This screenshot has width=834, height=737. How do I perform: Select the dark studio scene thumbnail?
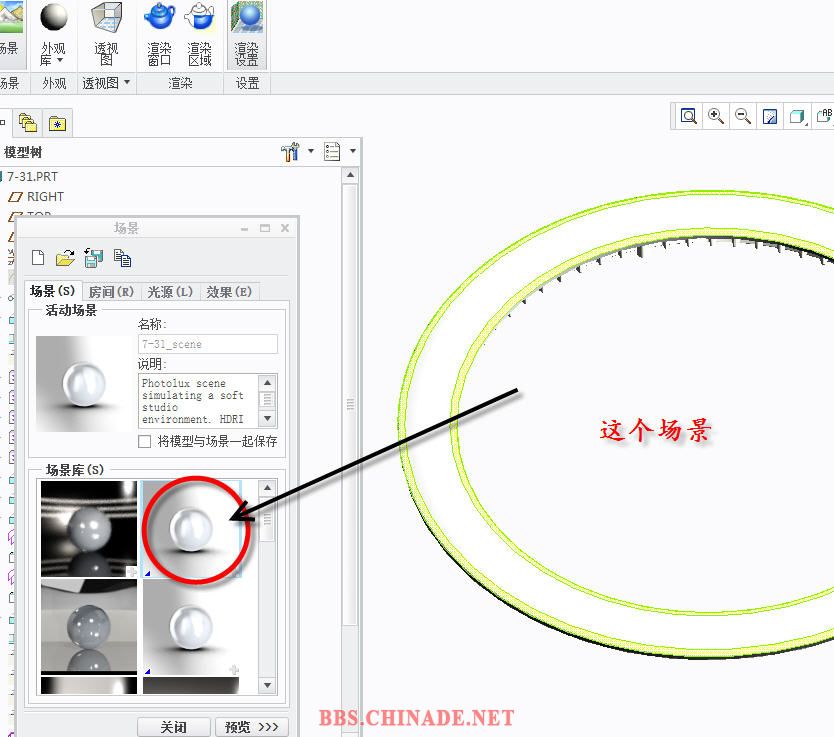[89, 529]
